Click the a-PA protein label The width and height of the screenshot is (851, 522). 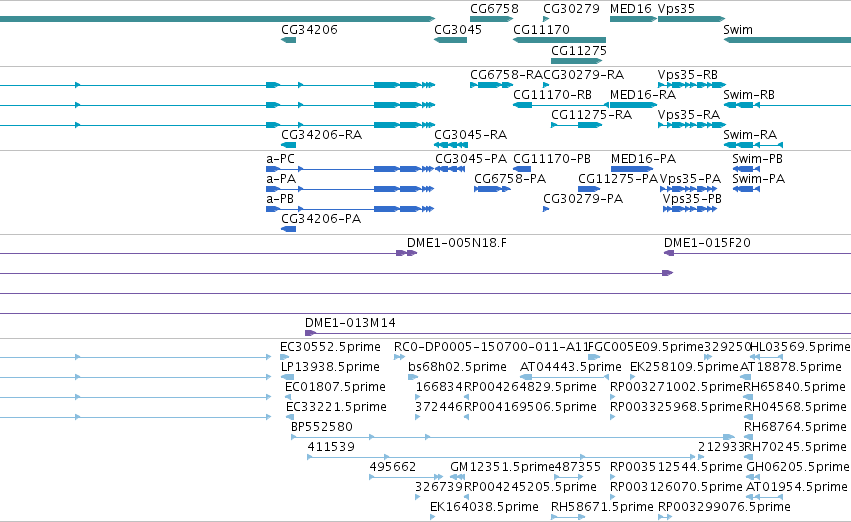click(281, 180)
